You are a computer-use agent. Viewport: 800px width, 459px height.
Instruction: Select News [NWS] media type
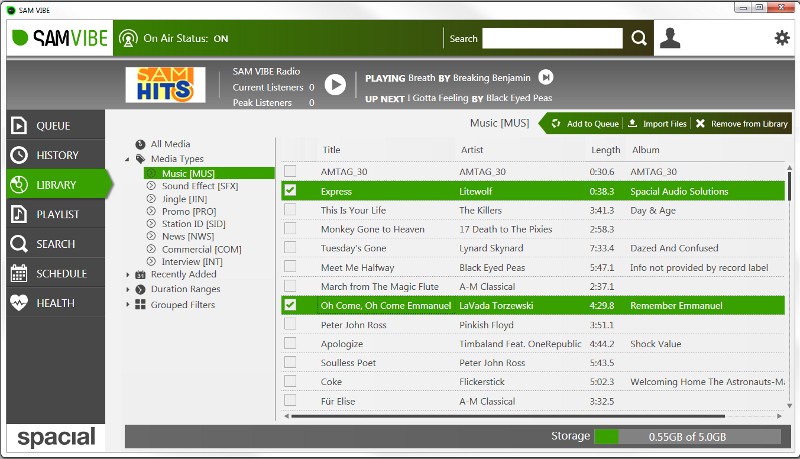(188, 236)
